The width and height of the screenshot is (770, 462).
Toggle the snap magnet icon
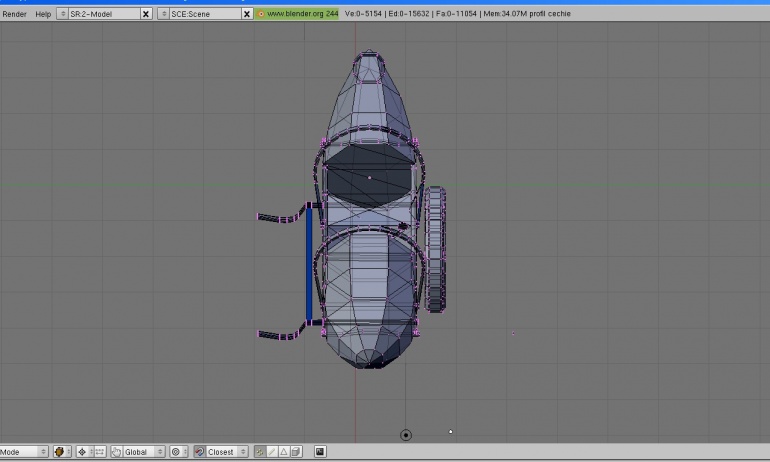pyautogui.click(x=199, y=452)
